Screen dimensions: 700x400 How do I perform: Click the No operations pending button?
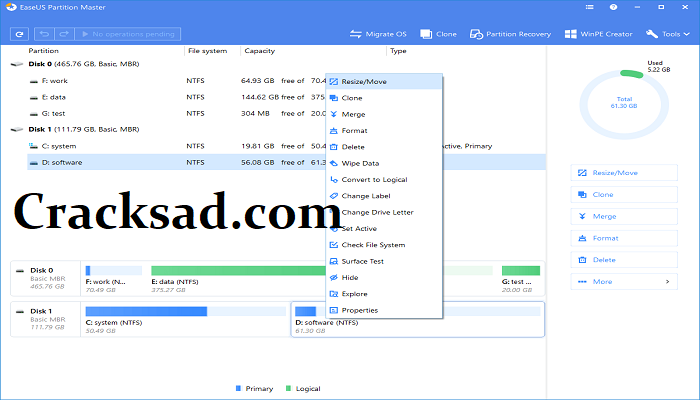(x=128, y=34)
